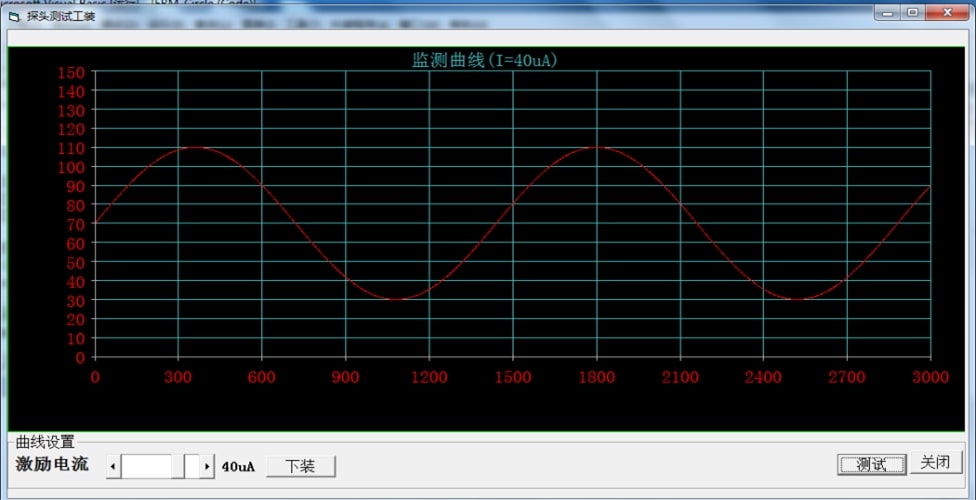Click x-axis label 1200
Viewport: 976px width, 500px height.
click(429, 377)
